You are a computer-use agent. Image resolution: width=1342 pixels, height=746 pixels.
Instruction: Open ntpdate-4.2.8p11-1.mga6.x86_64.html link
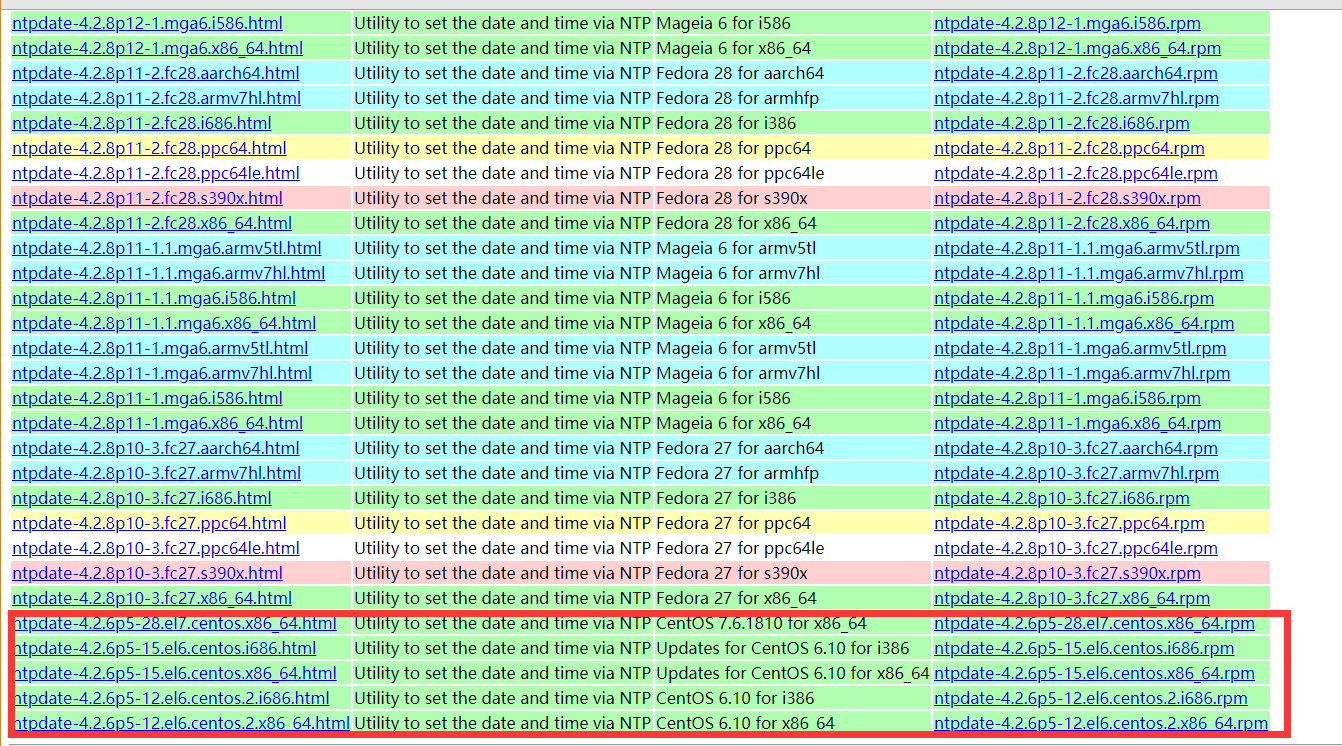click(x=157, y=423)
